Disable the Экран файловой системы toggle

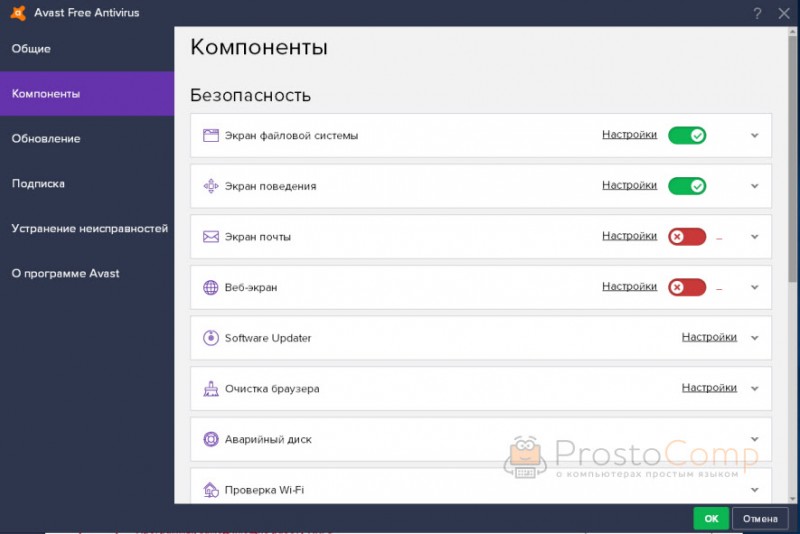pos(687,135)
